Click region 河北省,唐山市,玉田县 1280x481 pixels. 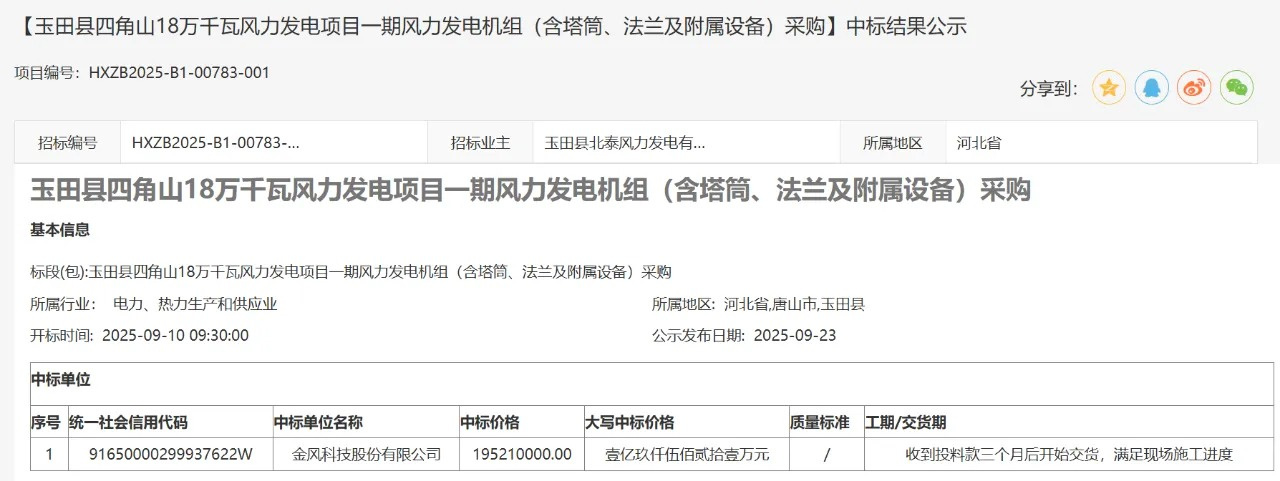[795, 304]
